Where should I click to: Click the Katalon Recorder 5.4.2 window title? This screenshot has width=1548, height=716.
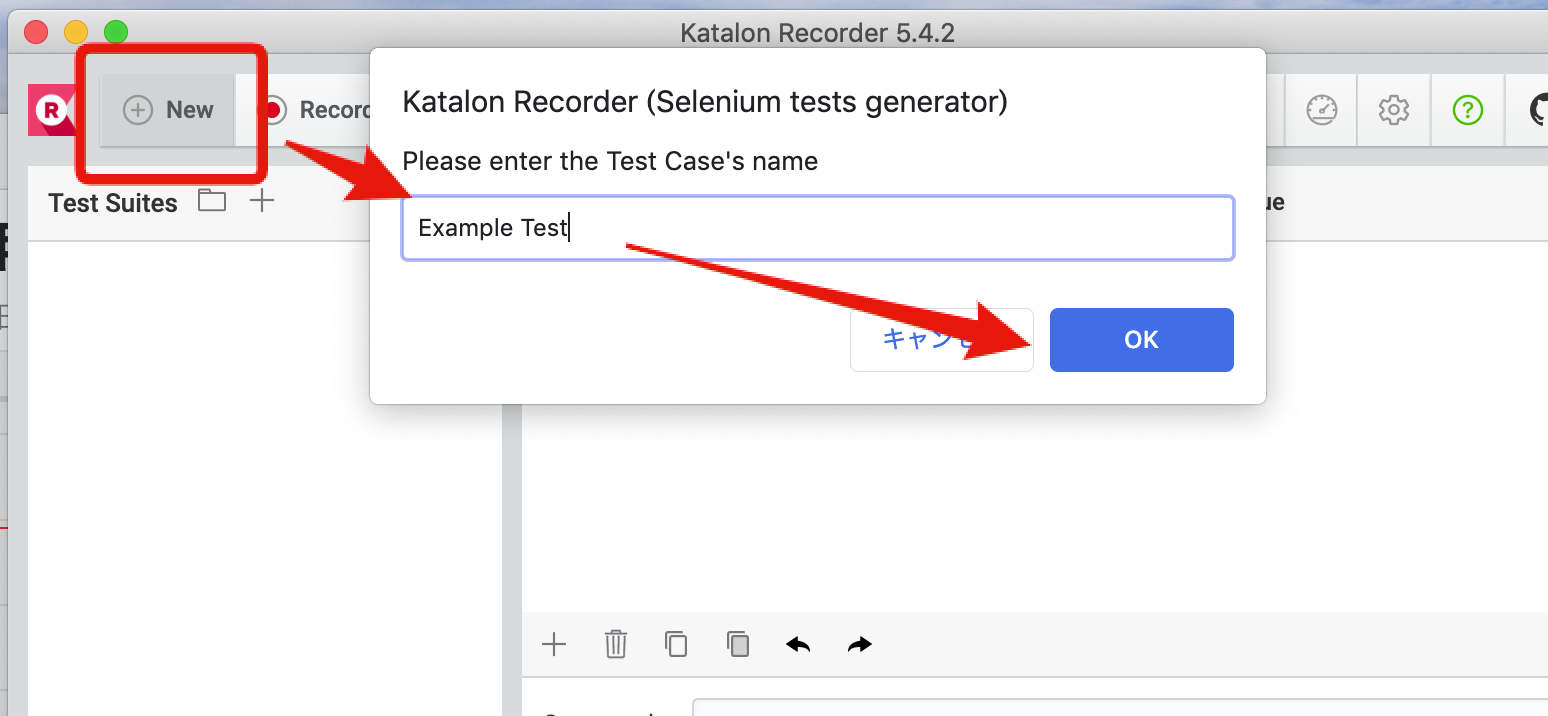pos(817,33)
